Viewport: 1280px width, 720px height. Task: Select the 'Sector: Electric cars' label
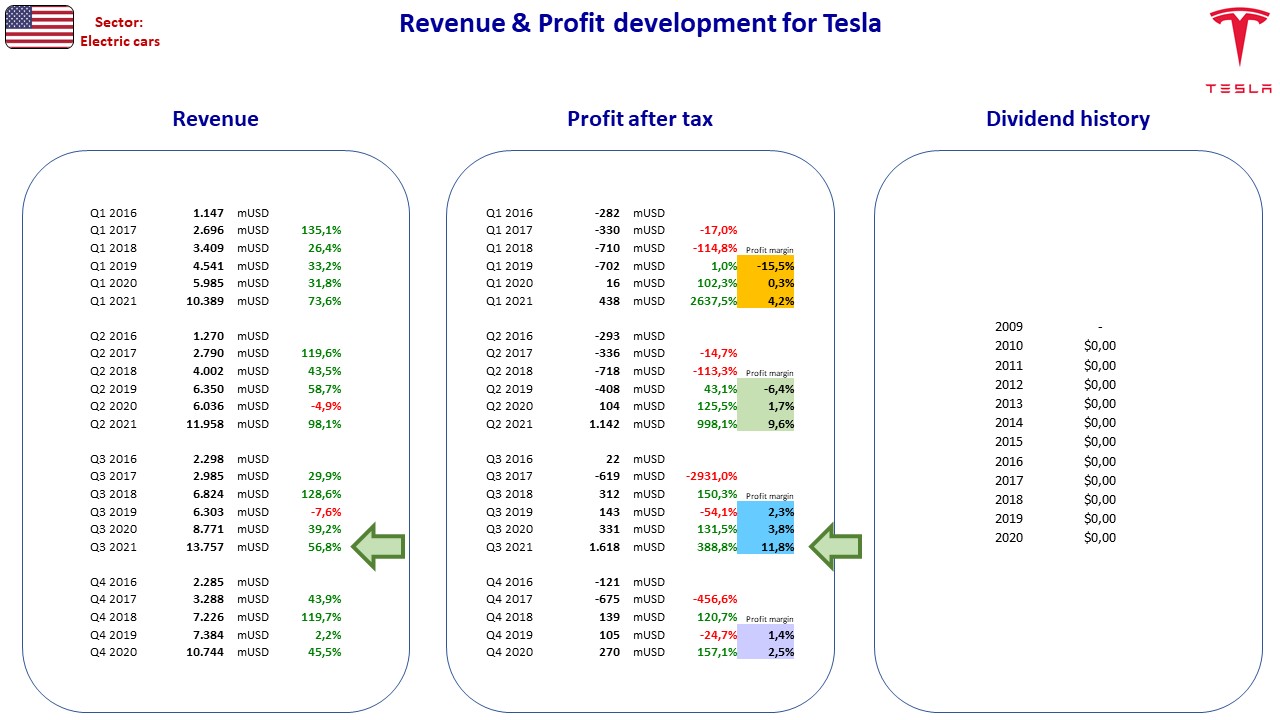pos(120,32)
